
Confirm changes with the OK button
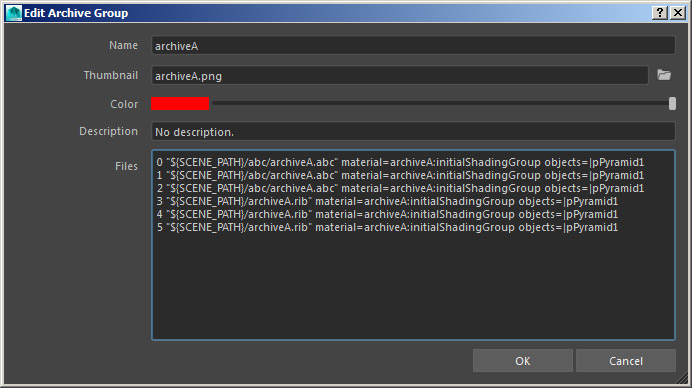tap(523, 361)
